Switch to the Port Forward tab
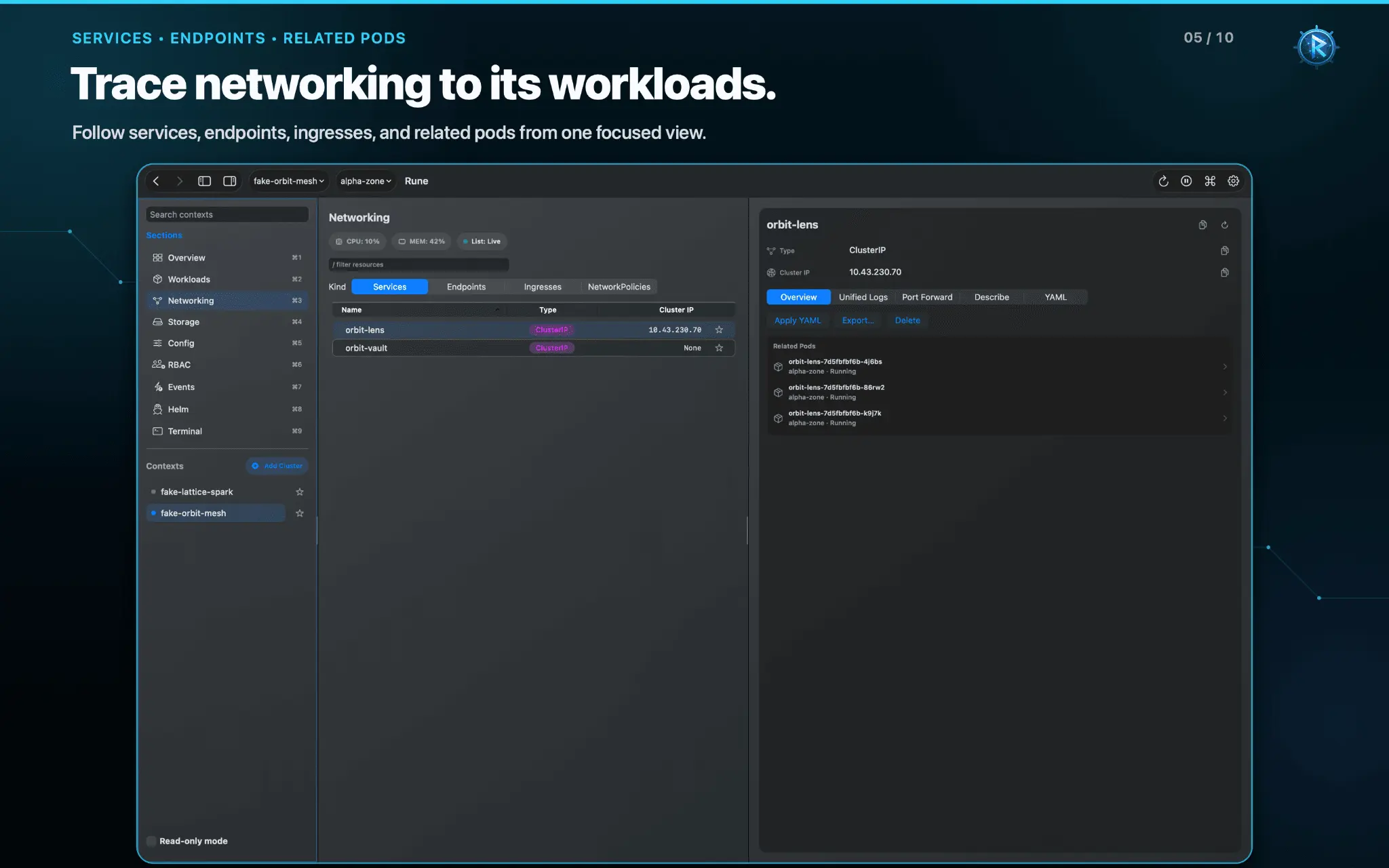The height and width of the screenshot is (868, 1389). click(x=927, y=297)
